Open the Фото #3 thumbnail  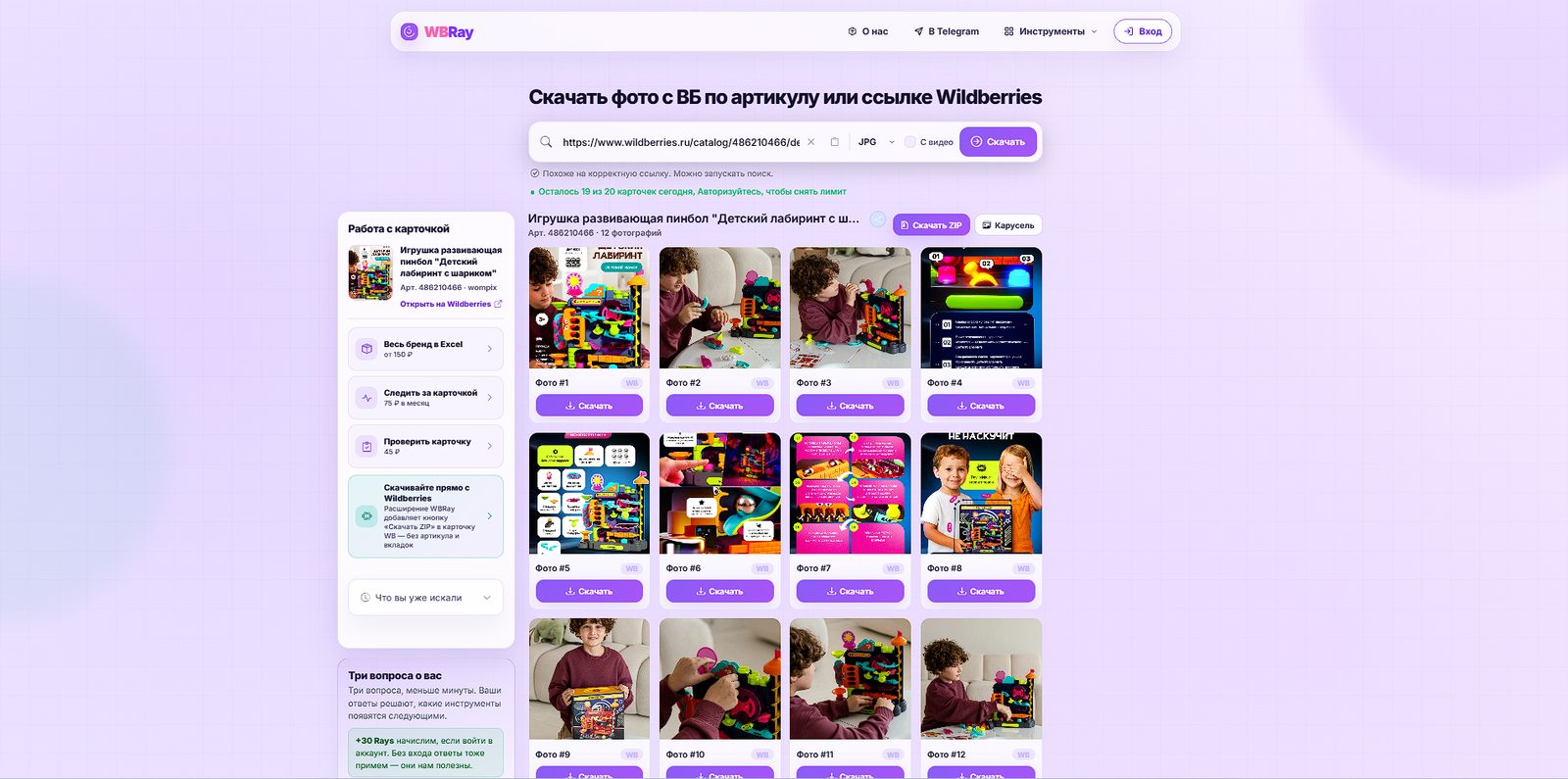(851, 308)
